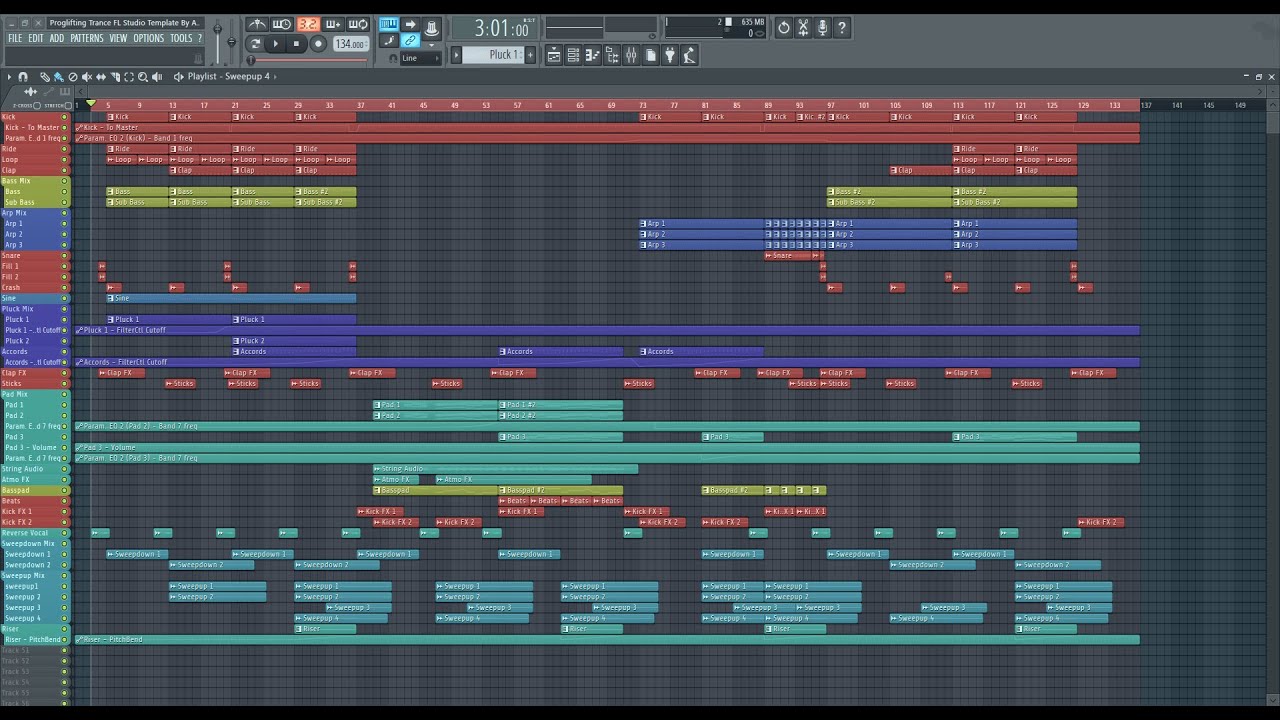
Task: Click the plus button beside Pluck 1
Action: (530, 55)
